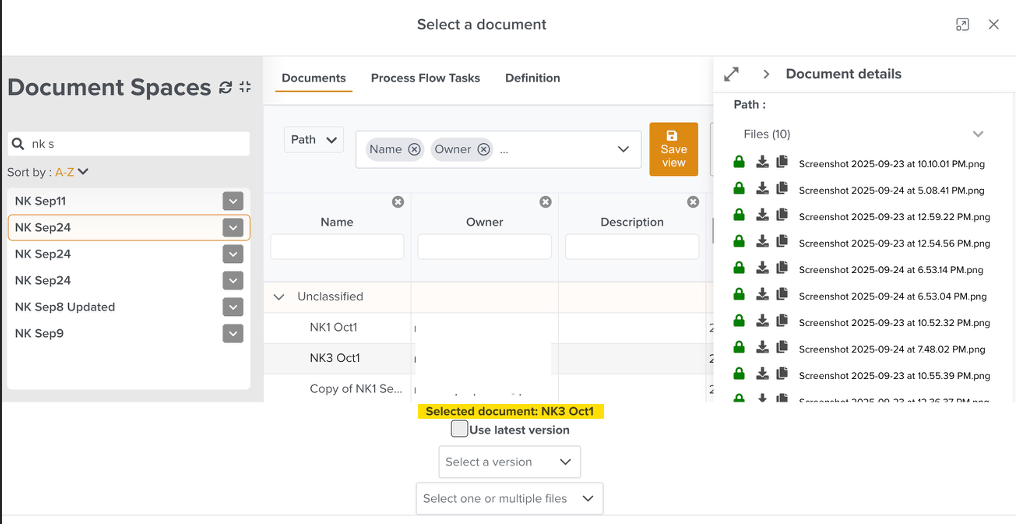Copy Screenshot 2025-09-24 at 5.08.41 PM.png file
1016x524 pixels.
coord(782,189)
